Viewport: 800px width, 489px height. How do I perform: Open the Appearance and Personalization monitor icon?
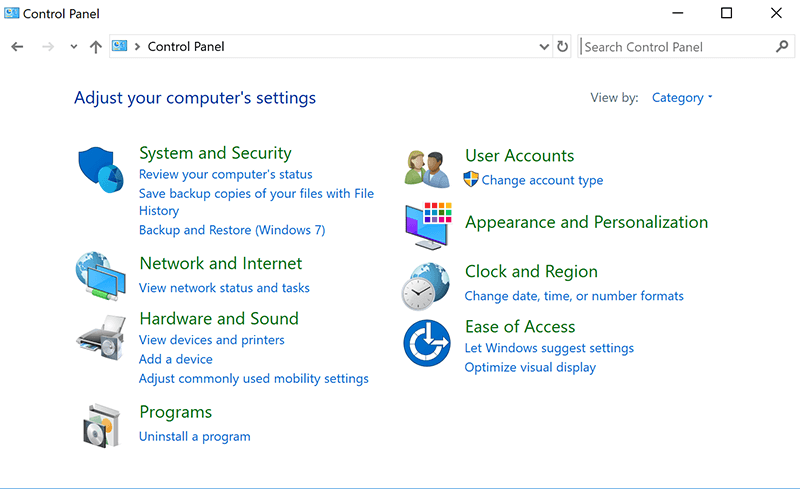tap(428, 225)
